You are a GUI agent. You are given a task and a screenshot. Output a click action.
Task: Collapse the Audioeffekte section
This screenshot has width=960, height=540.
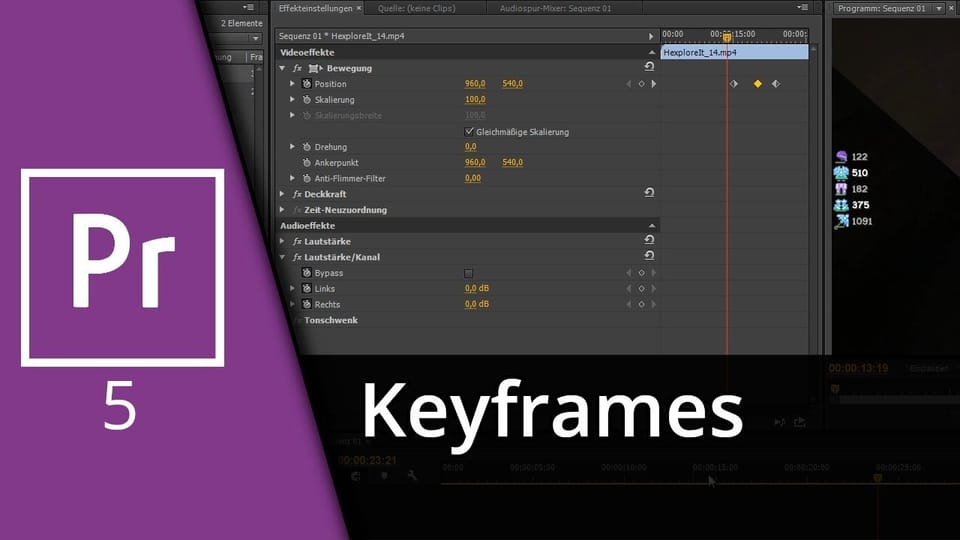(651, 226)
